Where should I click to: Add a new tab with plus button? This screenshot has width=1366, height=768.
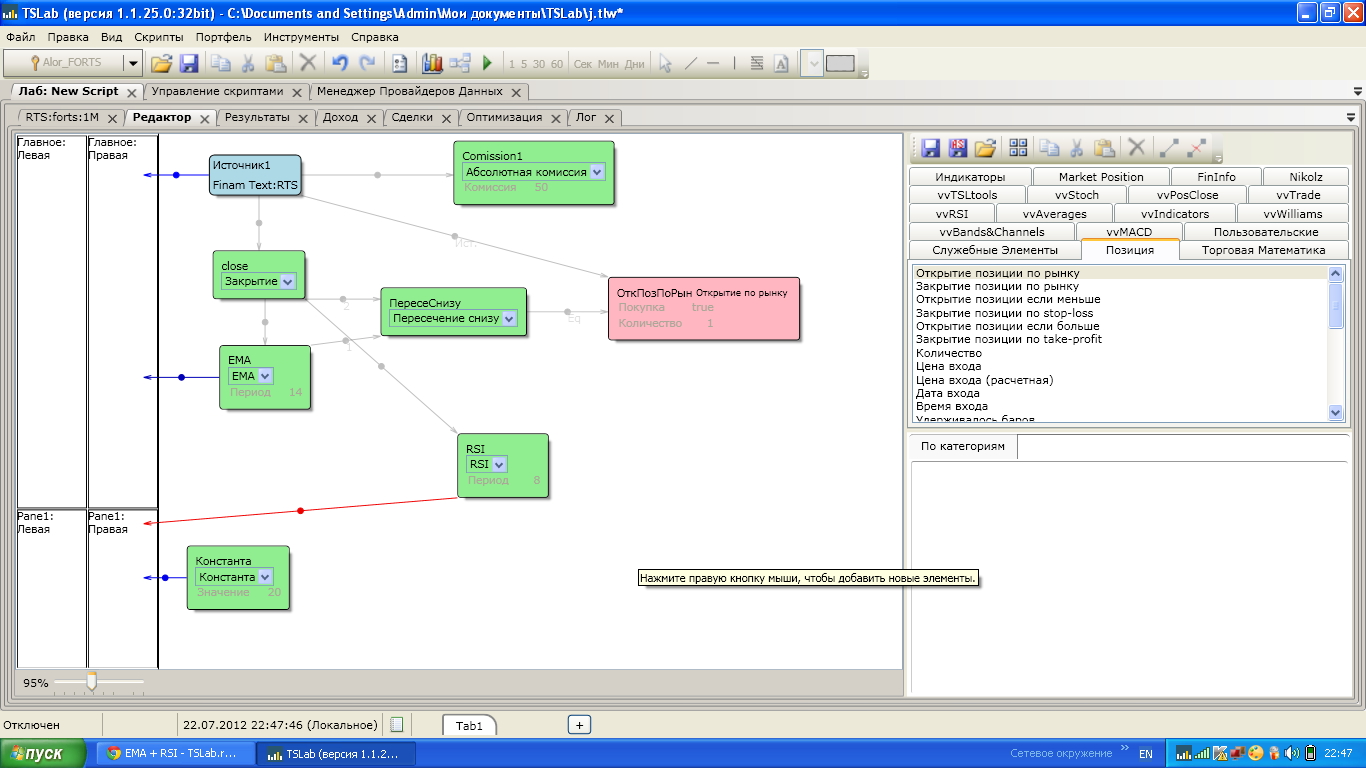coord(579,725)
